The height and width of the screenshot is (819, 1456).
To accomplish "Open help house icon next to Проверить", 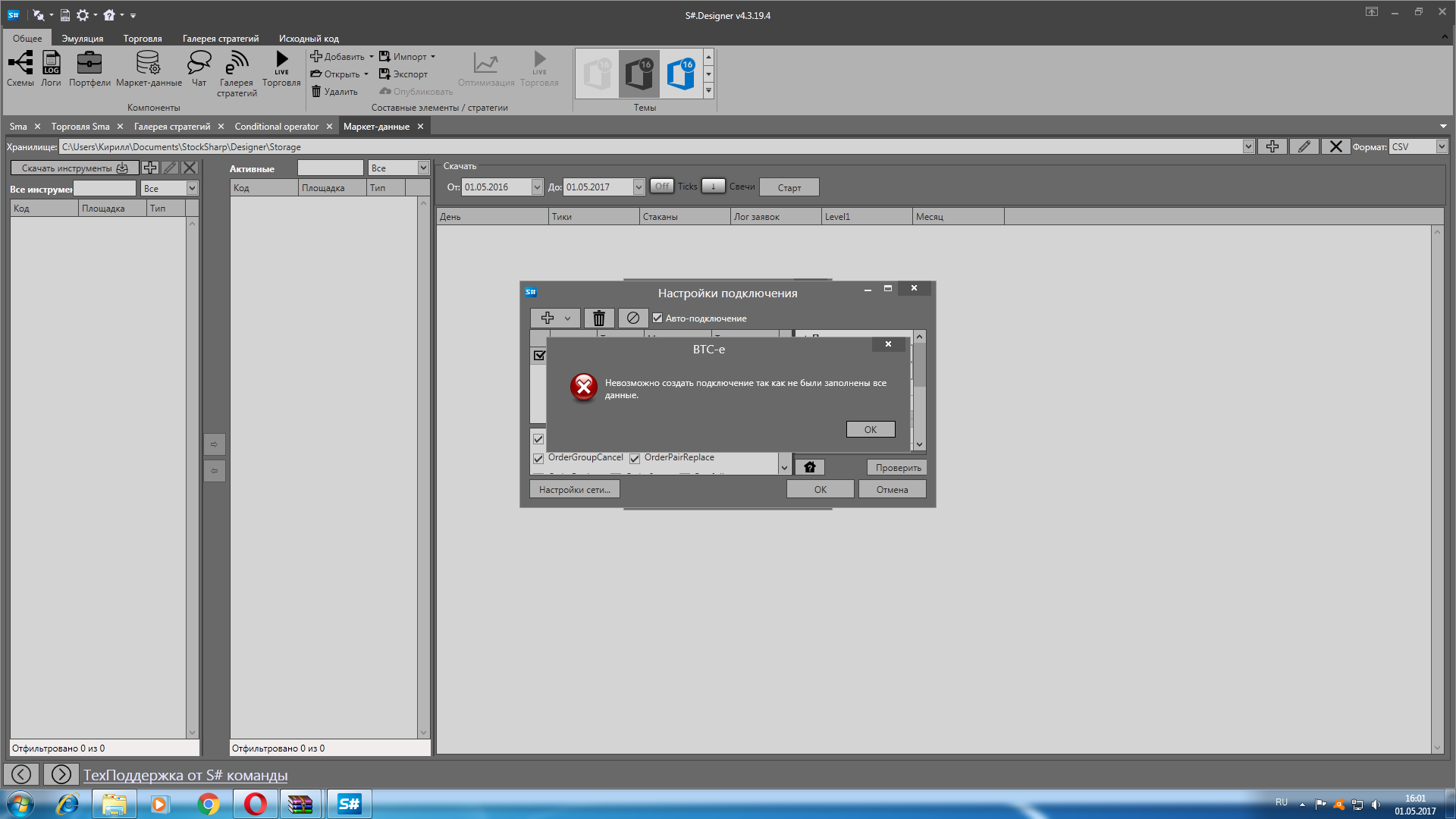I will tap(810, 468).
